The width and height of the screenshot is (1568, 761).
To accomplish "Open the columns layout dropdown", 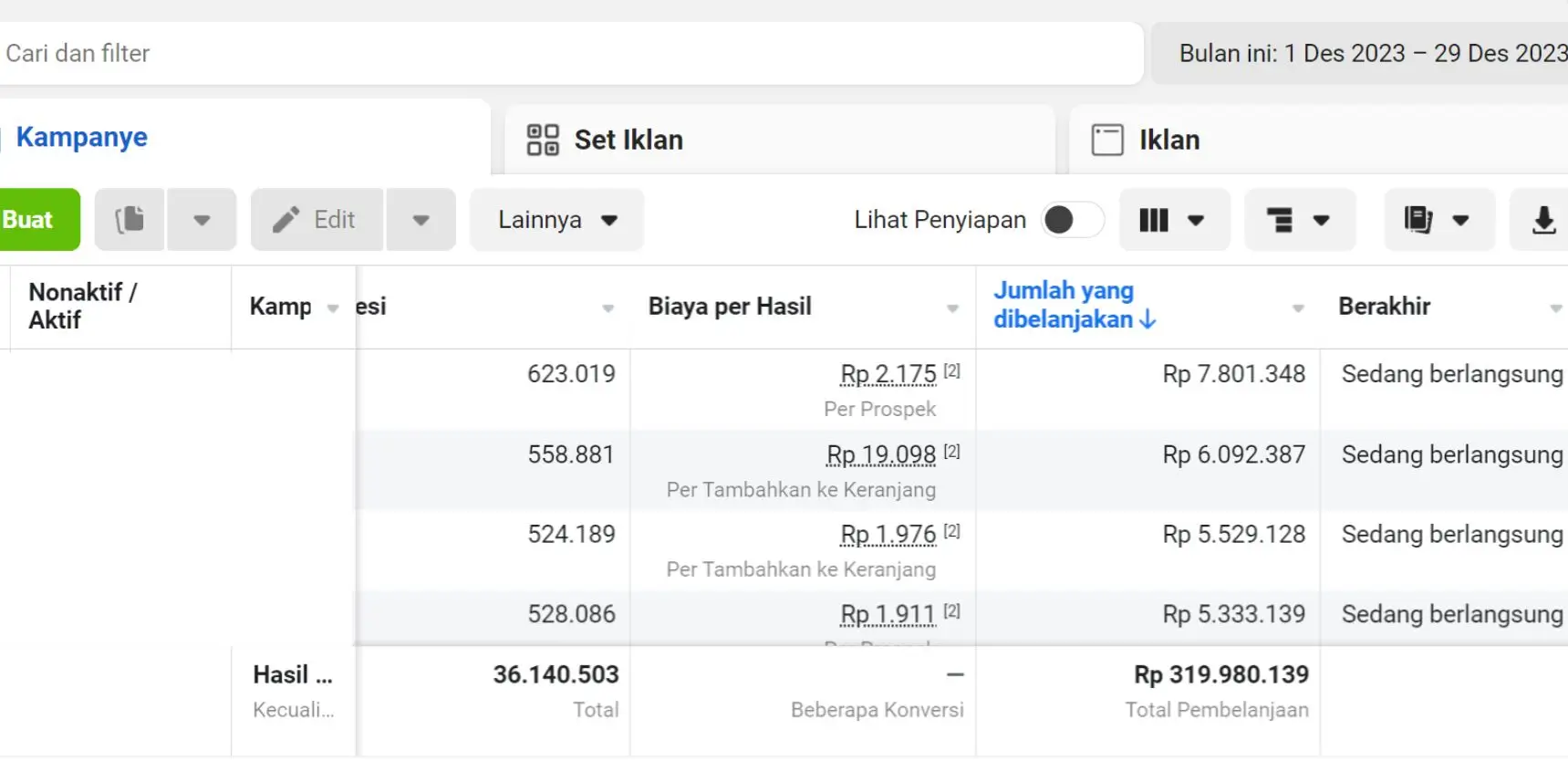I will [1174, 220].
